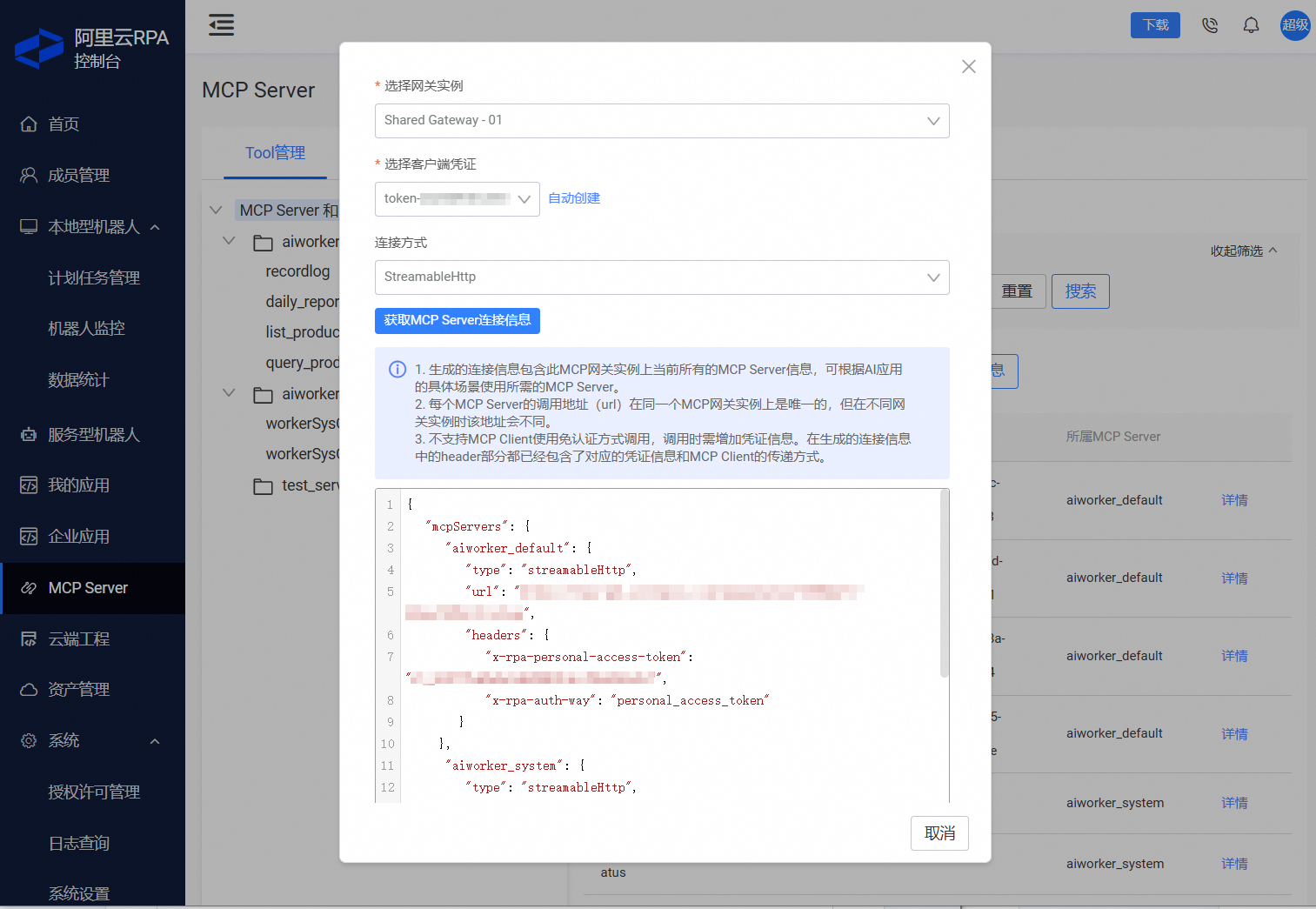The height and width of the screenshot is (909, 1316).
Task: Open 详情 for the first aiworker_system row
Action: tap(1234, 803)
